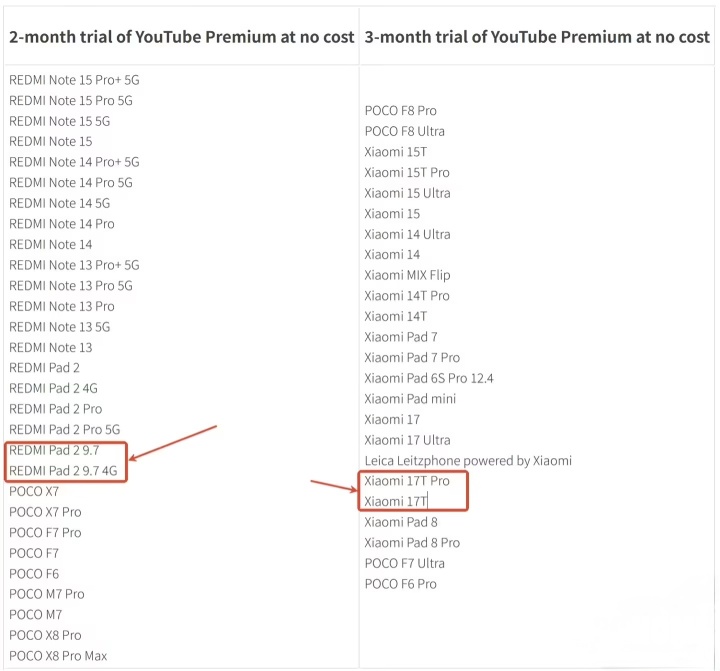Select the Xiaomi 14T Pro entry
720x671 pixels.
tap(406, 296)
